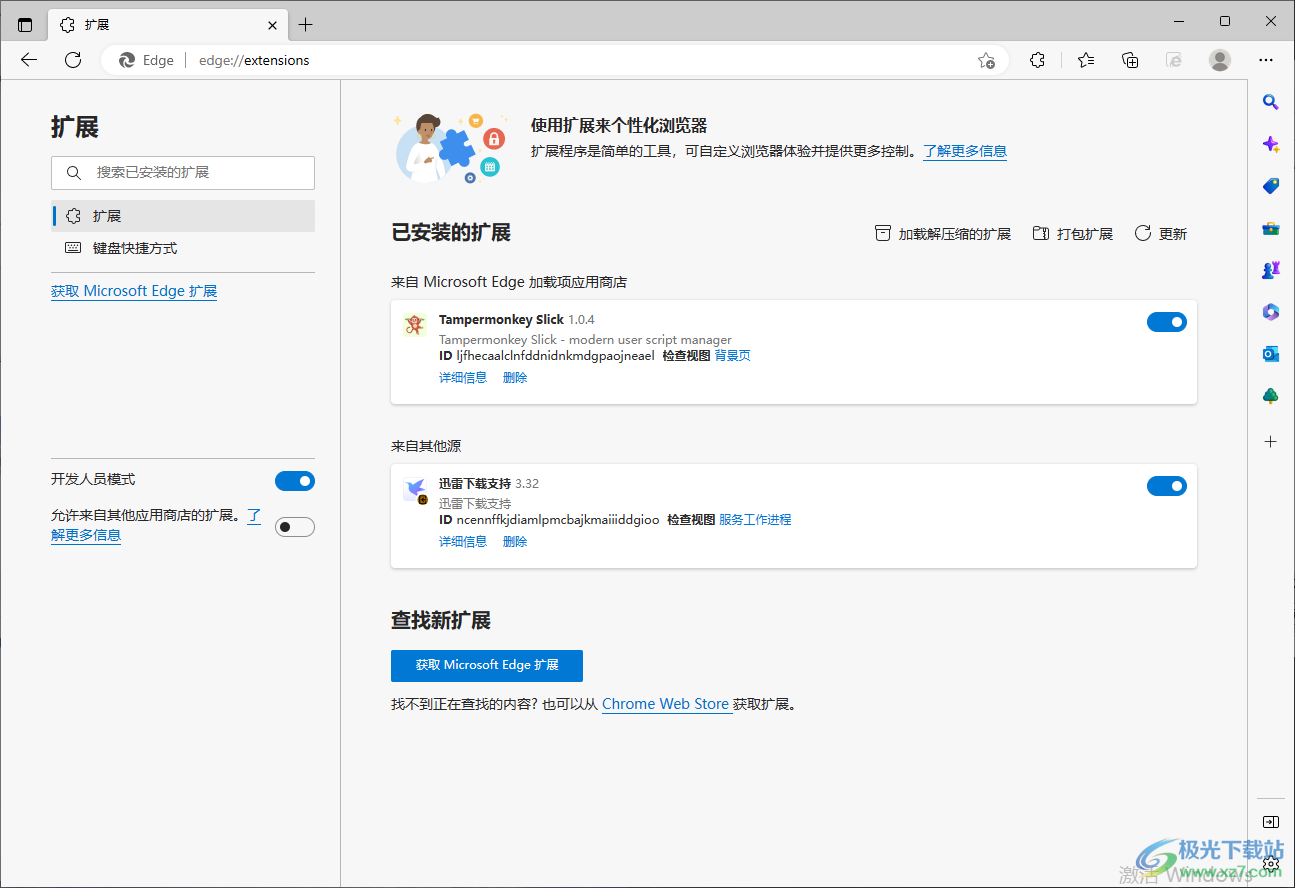Click 删除 for Tampermonkey Slick
1295x888 pixels.
pos(515,377)
